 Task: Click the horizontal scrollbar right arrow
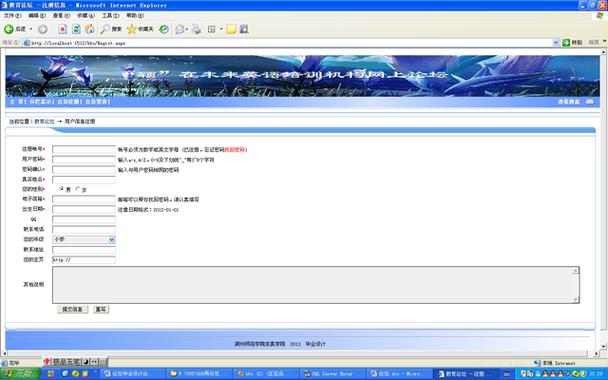(597, 354)
